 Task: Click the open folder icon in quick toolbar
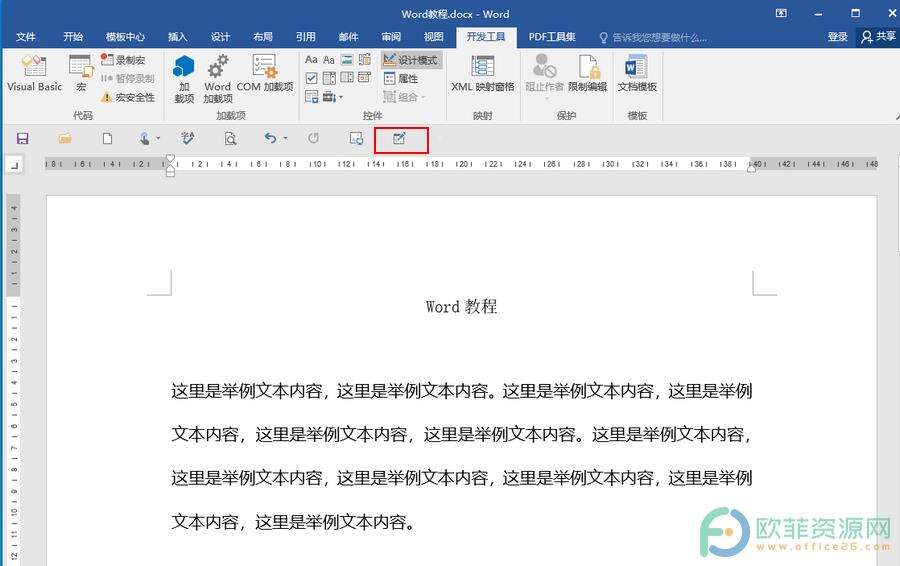click(65, 138)
